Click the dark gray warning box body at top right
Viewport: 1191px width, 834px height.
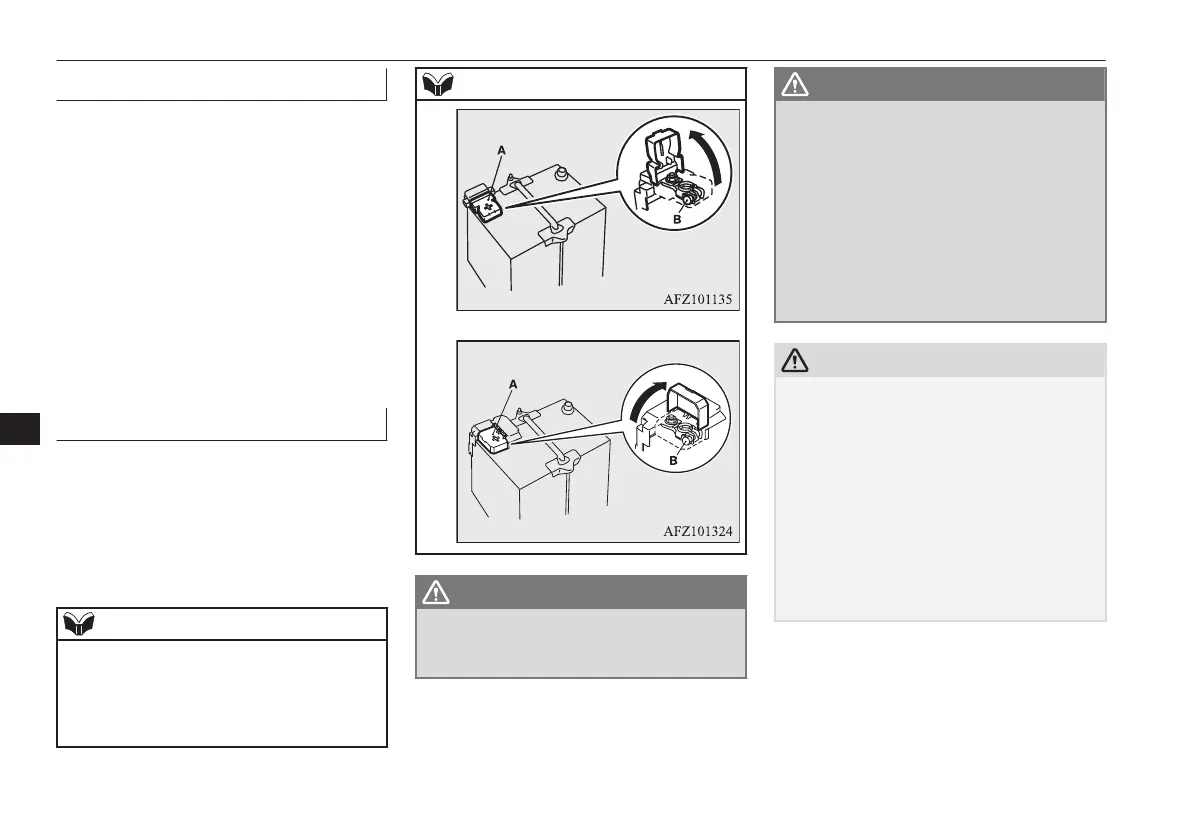pos(940,211)
